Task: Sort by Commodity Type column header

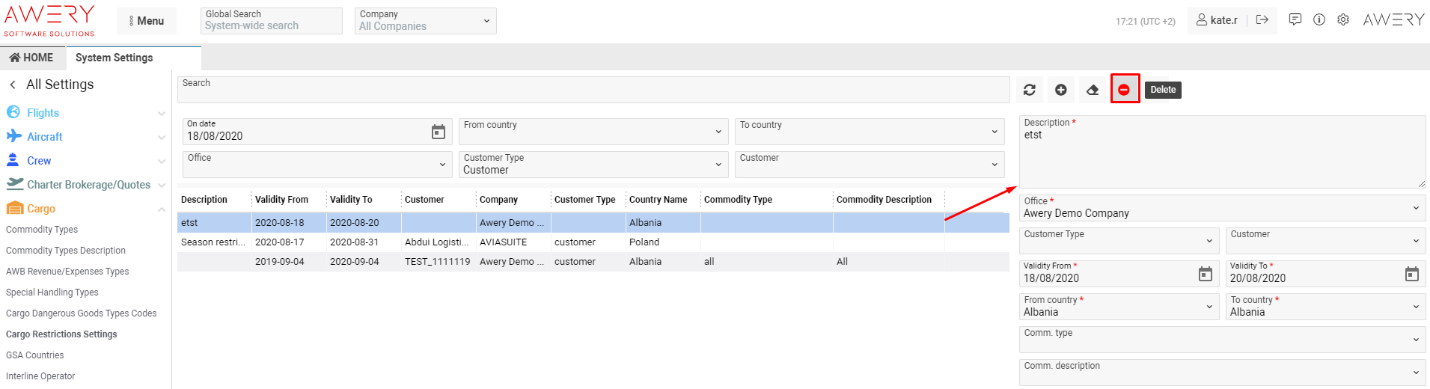Action: [x=738, y=200]
